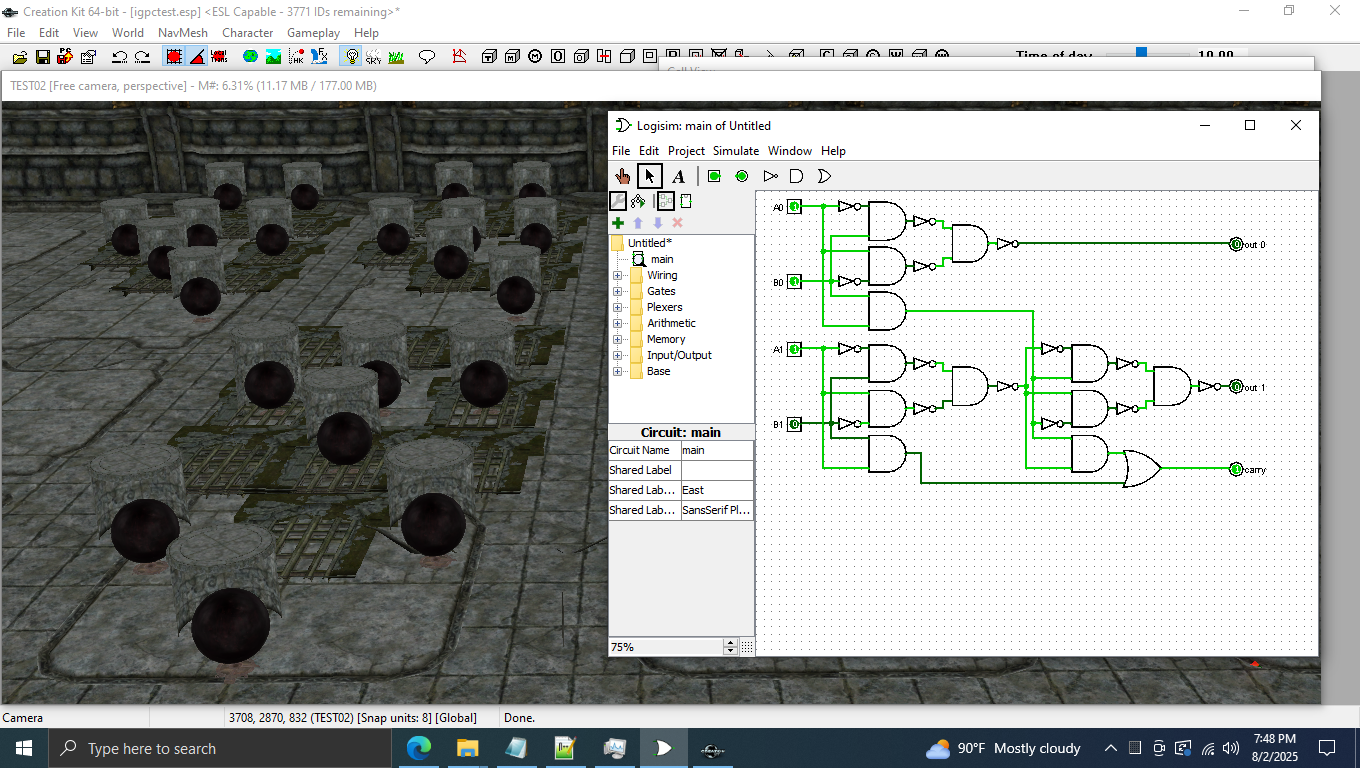Adjust the 75% zoom spinner
Viewport: 1360px width, 768px height.
coord(730,647)
